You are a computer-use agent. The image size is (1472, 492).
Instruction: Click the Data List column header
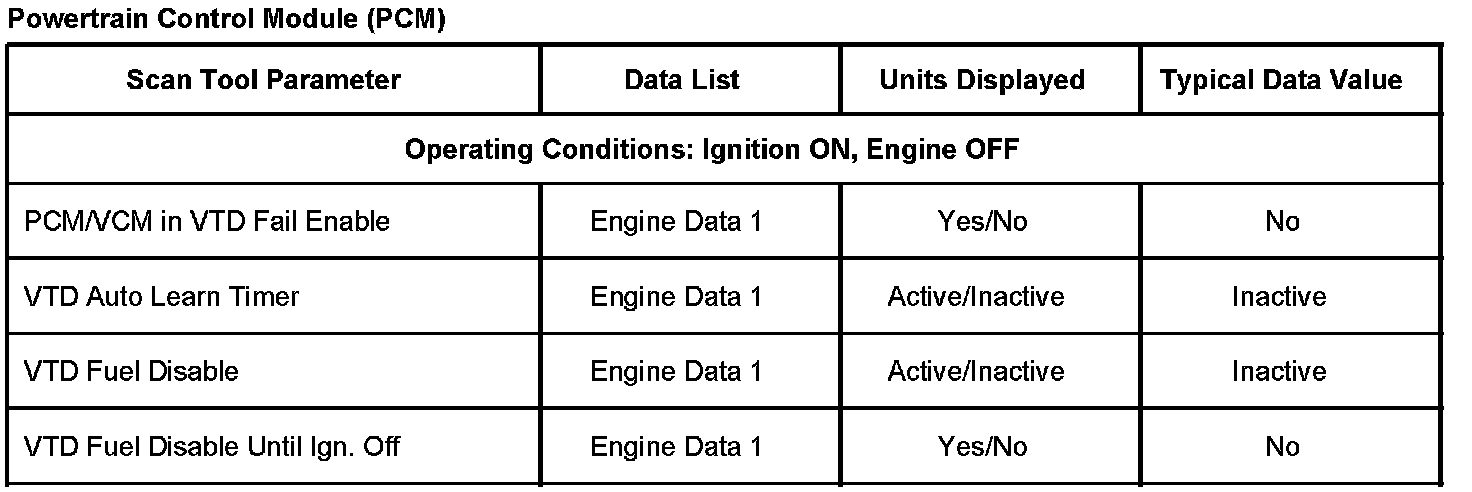[x=682, y=80]
